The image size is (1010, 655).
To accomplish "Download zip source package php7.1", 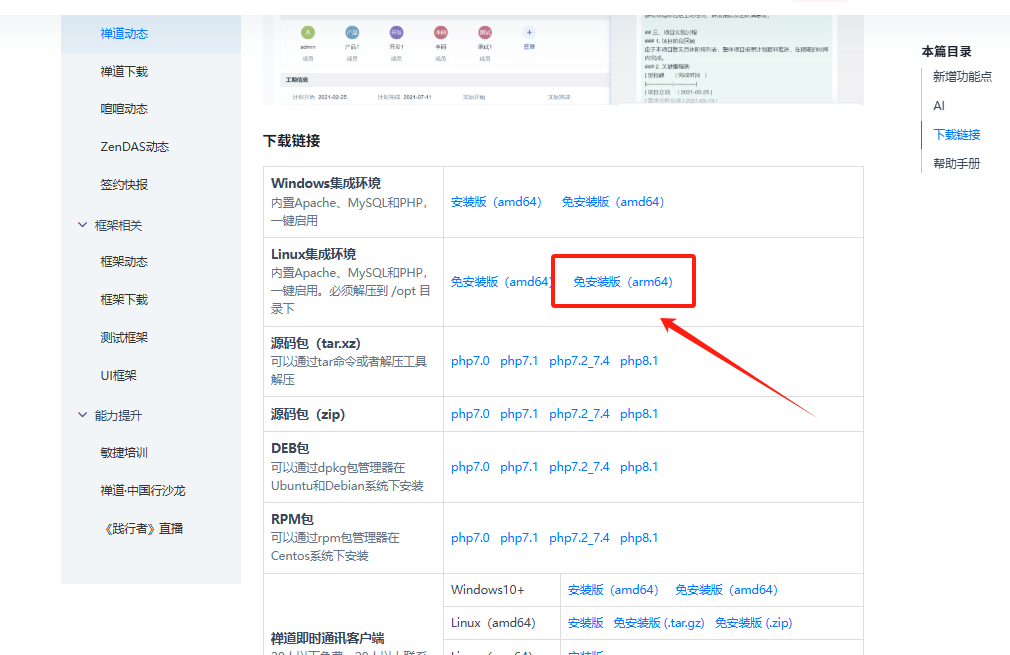I will click(519, 414).
